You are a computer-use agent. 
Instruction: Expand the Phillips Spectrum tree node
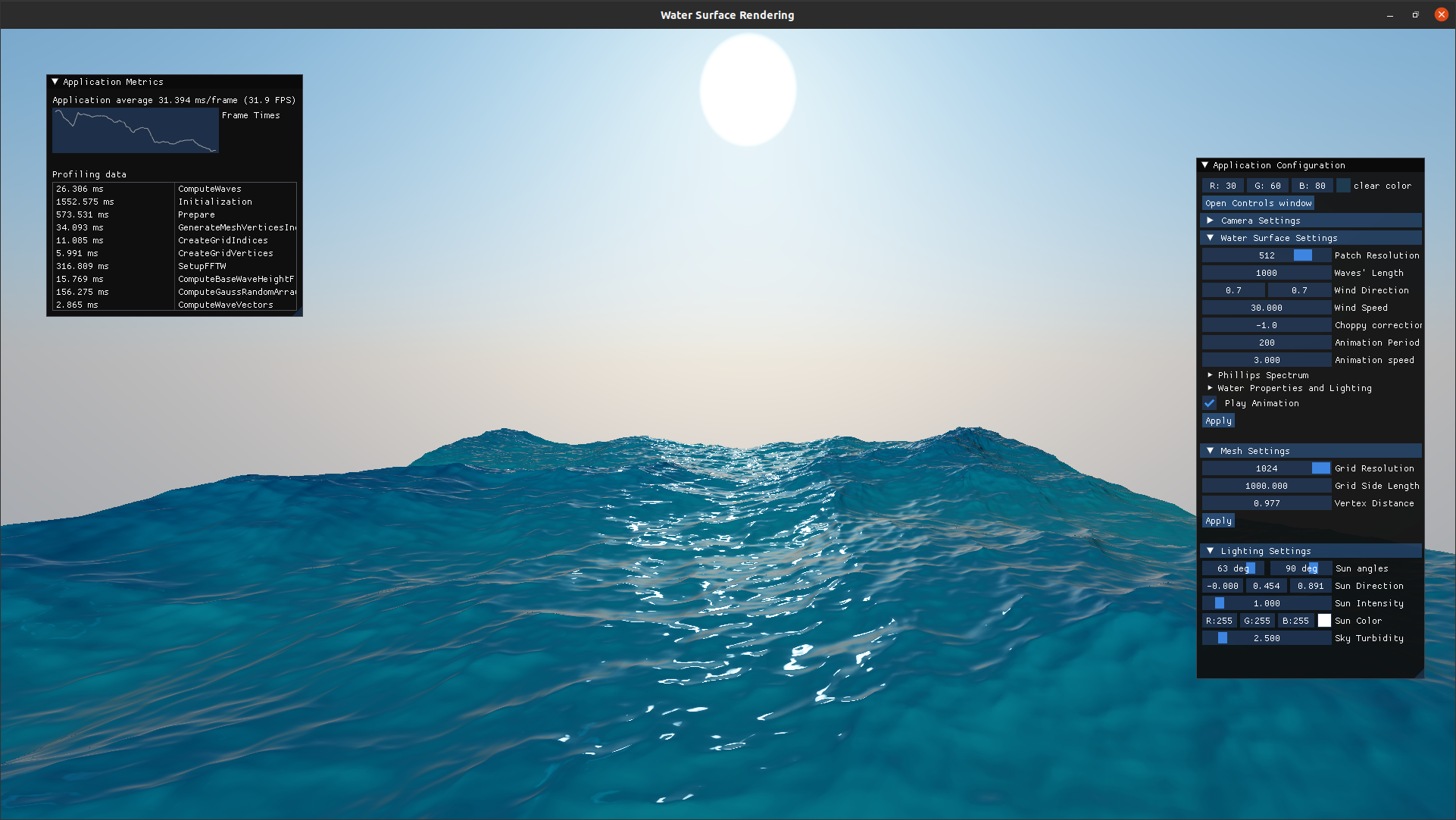(1210, 375)
